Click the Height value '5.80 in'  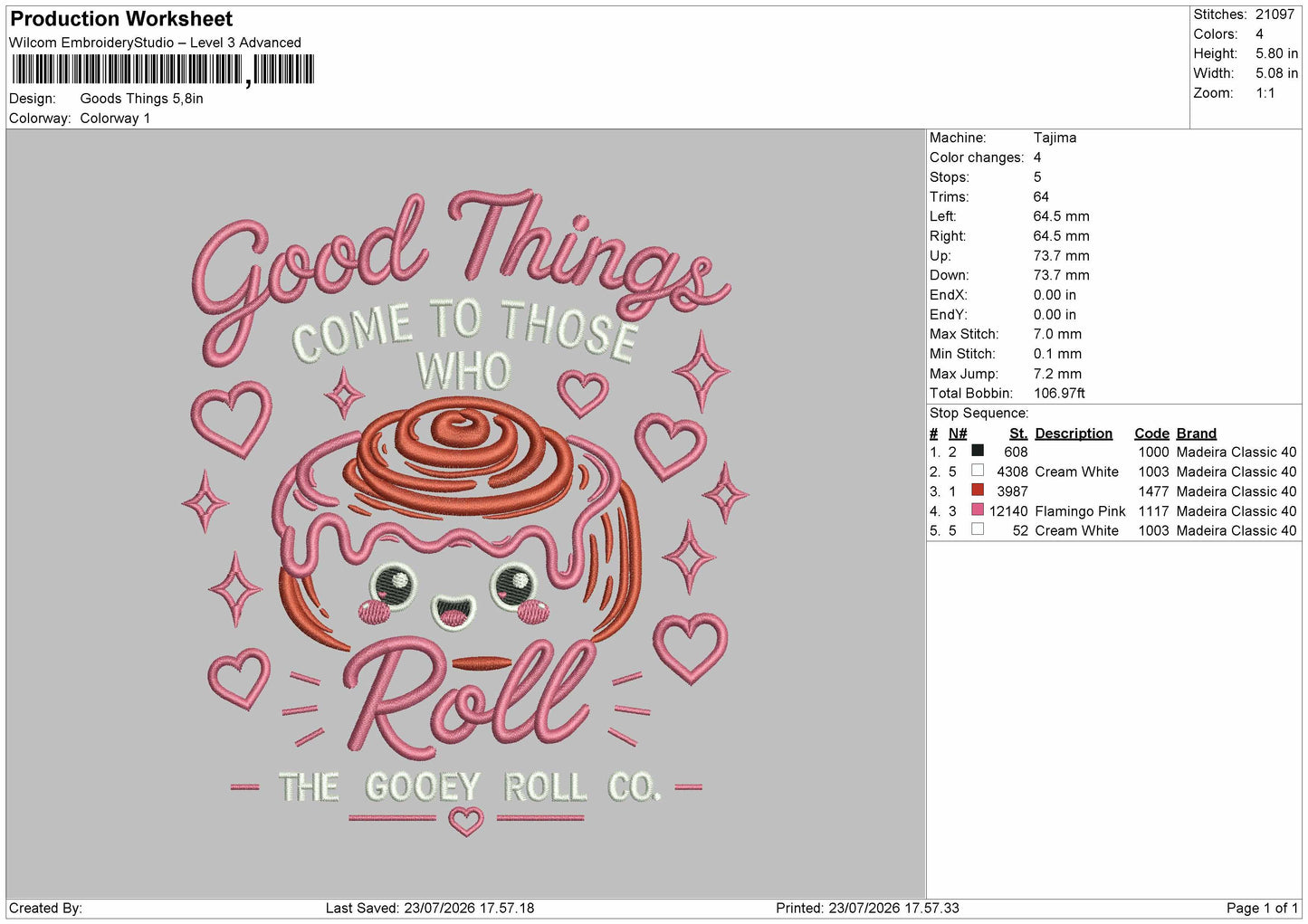[1276, 53]
